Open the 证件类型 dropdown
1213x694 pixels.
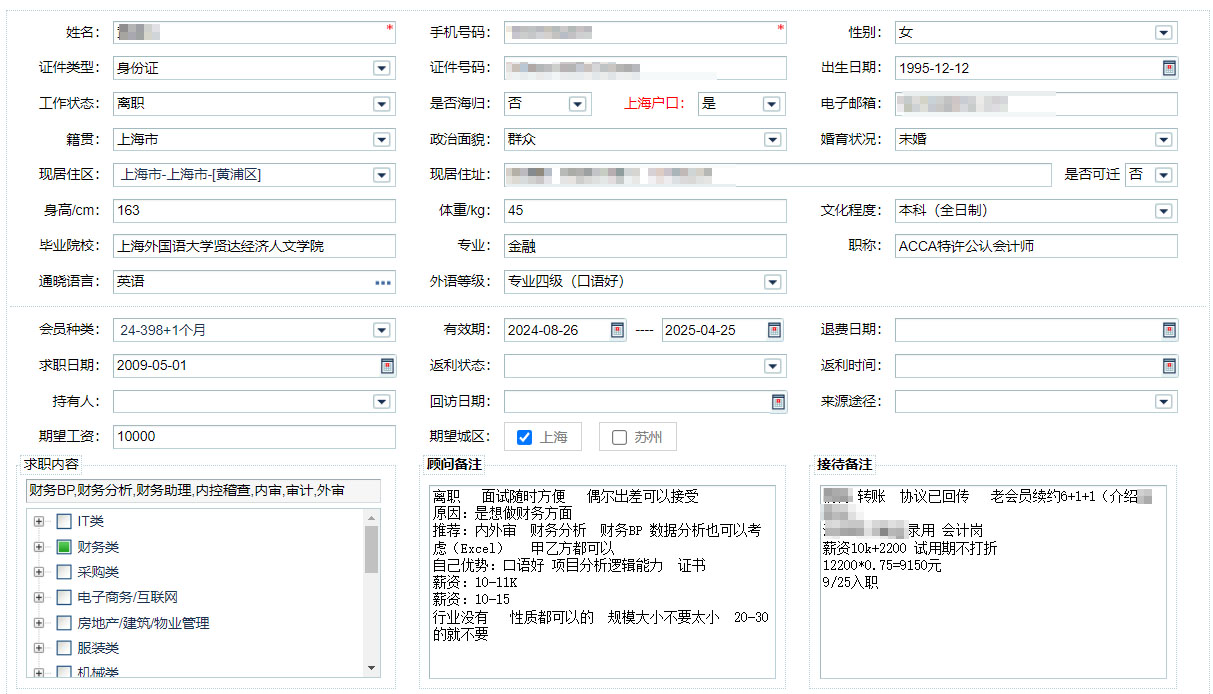[x=381, y=69]
